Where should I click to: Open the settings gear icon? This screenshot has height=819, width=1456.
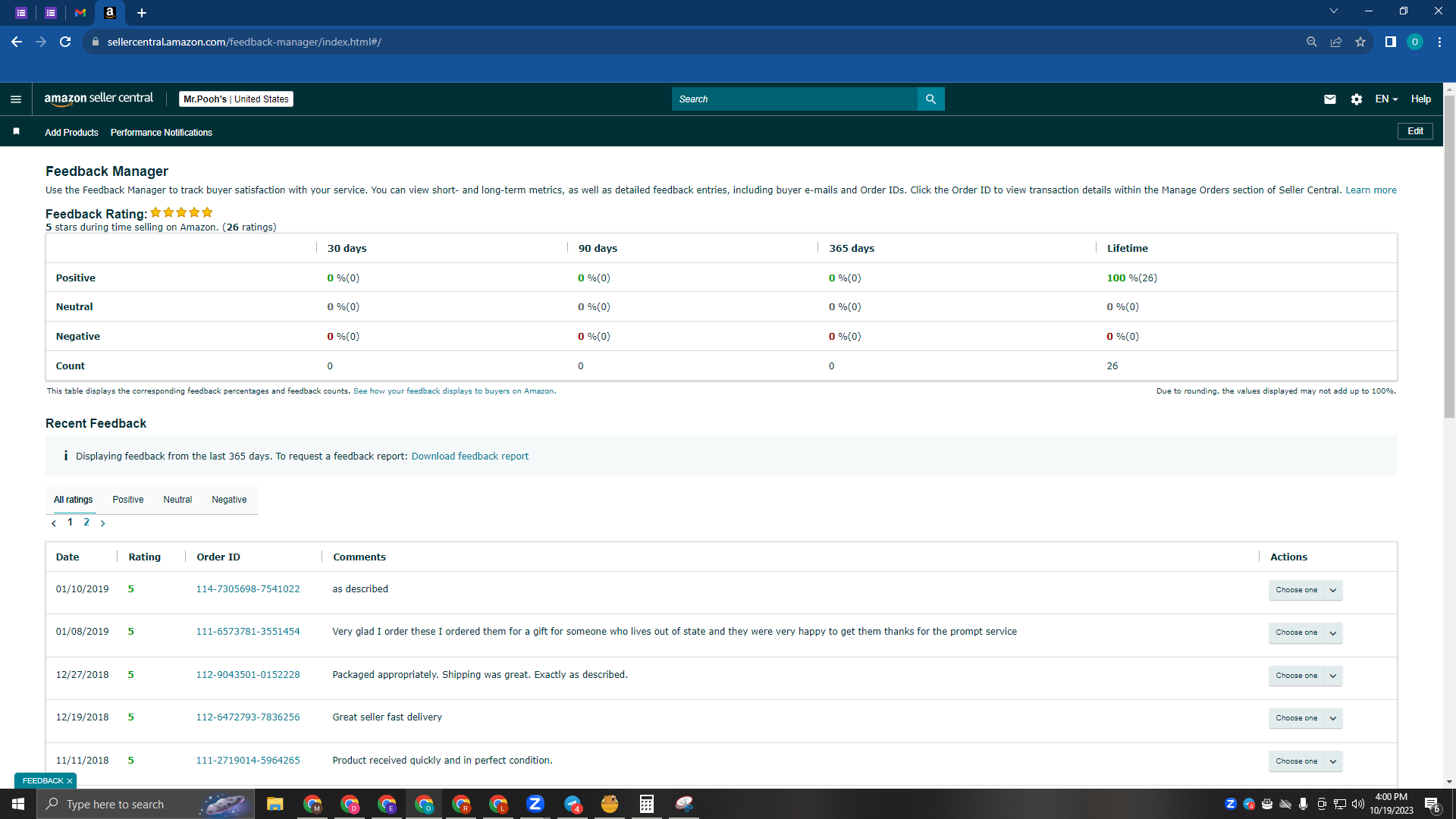pyautogui.click(x=1356, y=99)
